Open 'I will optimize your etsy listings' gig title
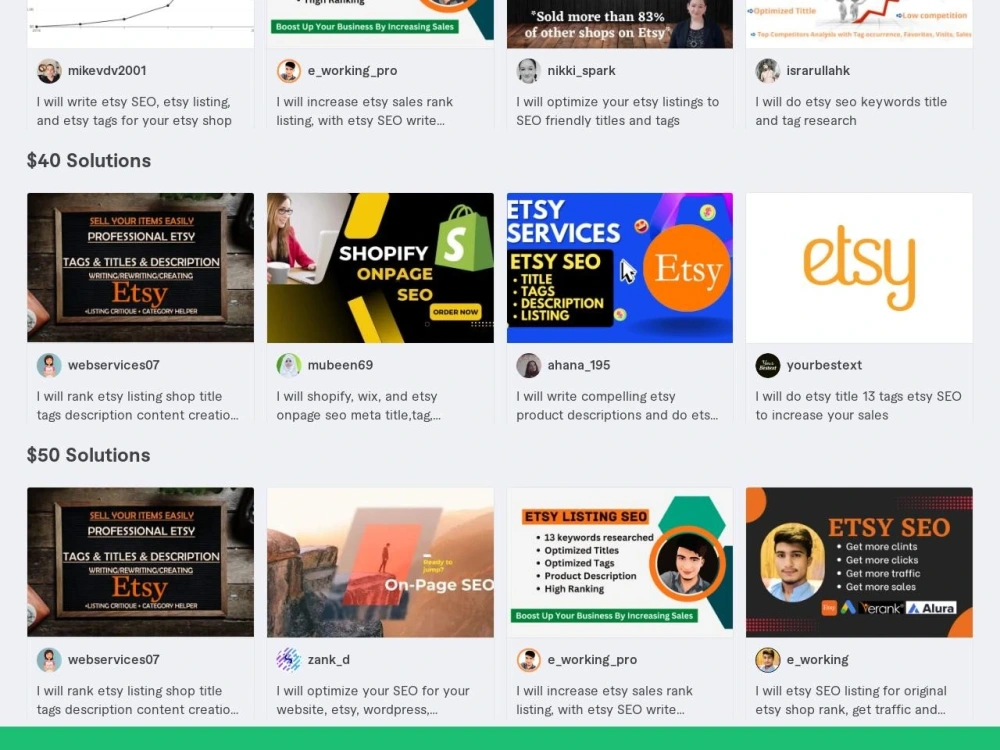This screenshot has width=1000, height=750. tap(617, 111)
